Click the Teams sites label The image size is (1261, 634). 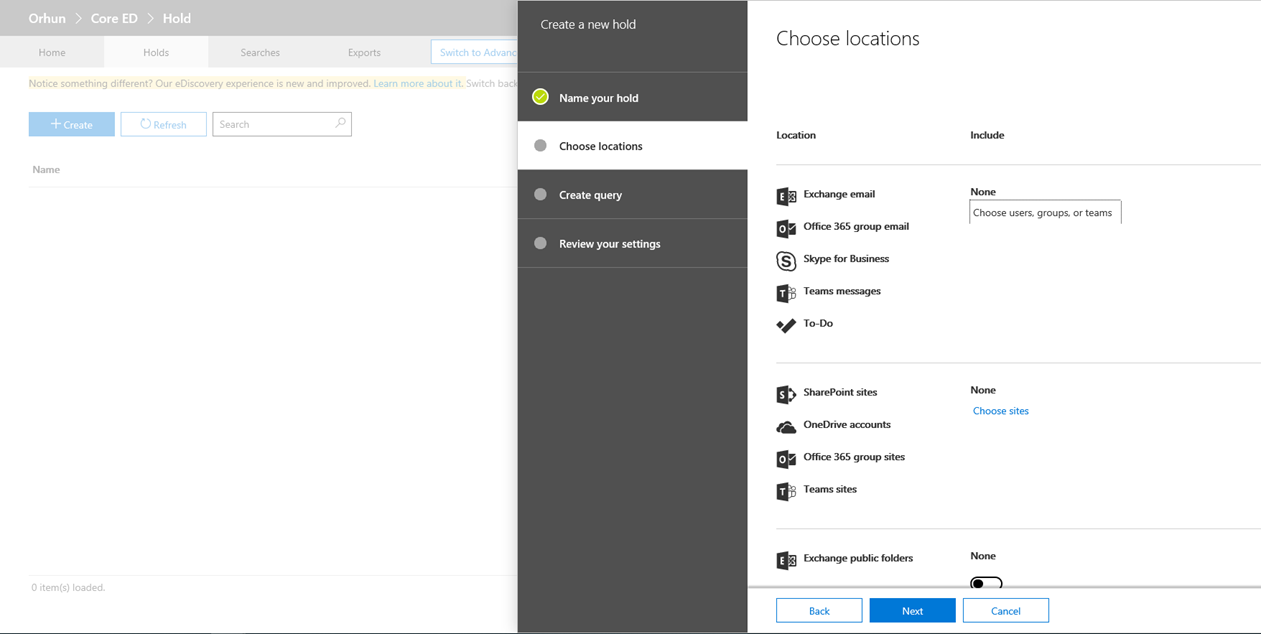[x=830, y=489]
